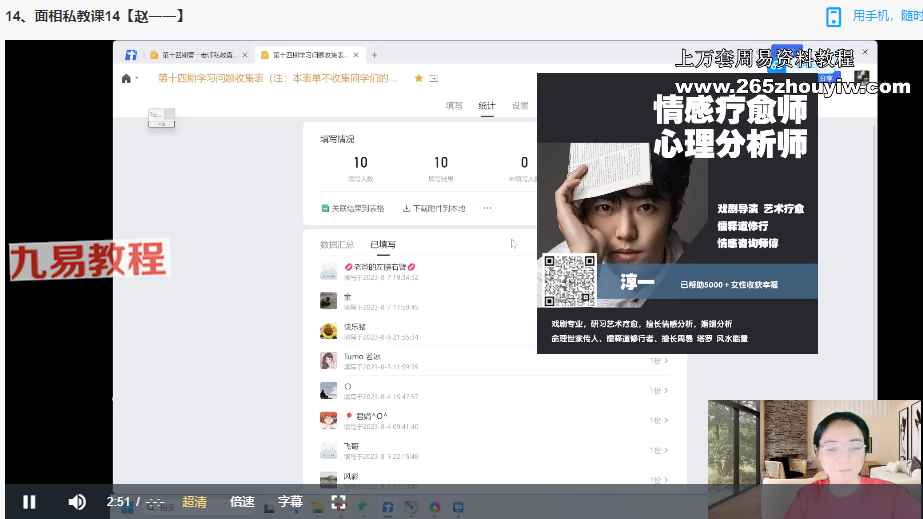Mute the video volume
This screenshot has height=519, width=923.
point(76,502)
